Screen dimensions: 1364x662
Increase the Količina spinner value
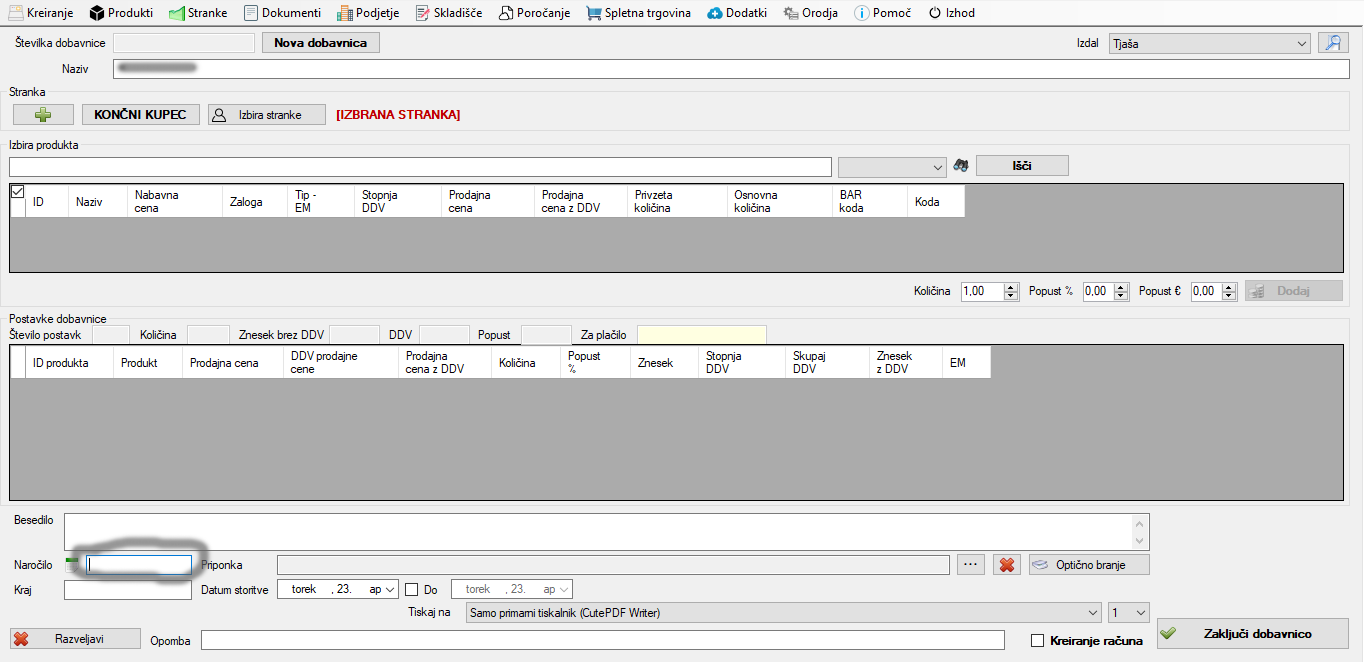1011,287
